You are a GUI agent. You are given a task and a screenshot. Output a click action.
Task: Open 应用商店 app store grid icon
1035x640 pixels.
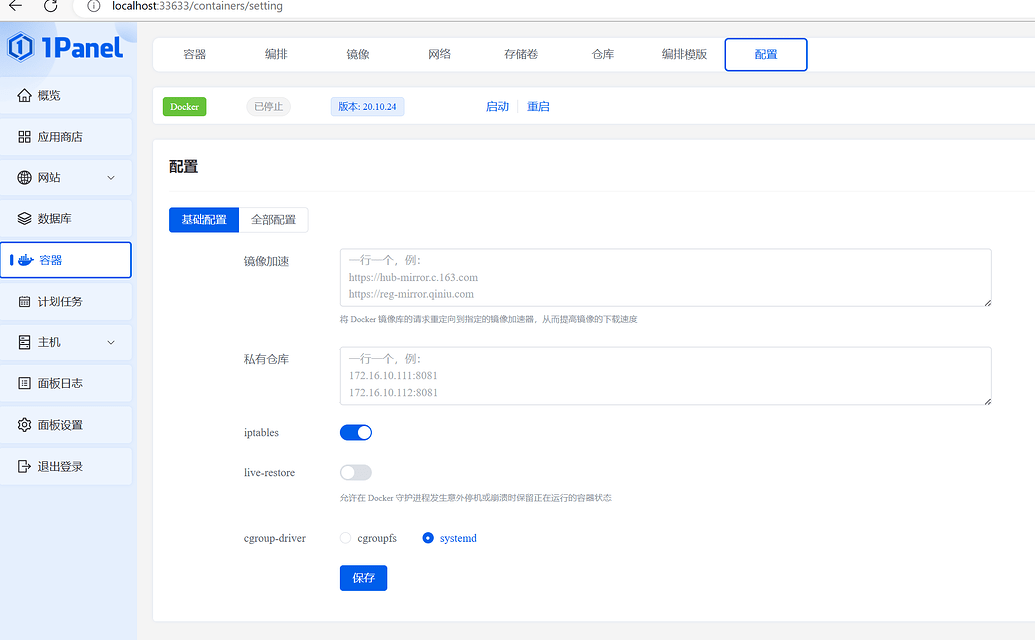coord(24,137)
